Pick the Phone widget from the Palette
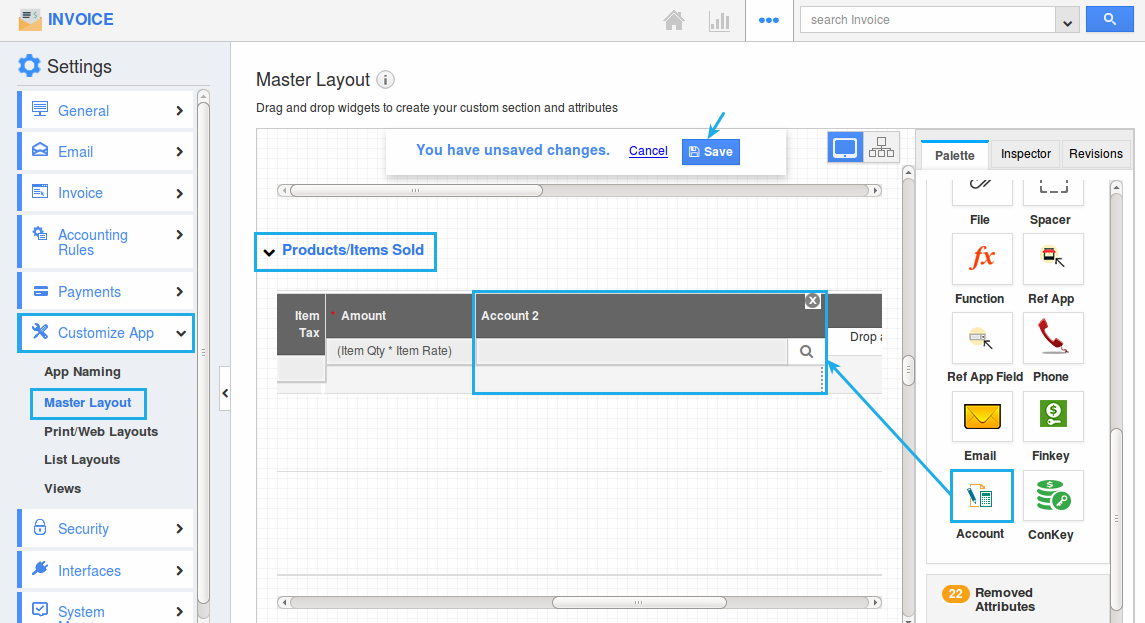 pyautogui.click(x=1051, y=338)
